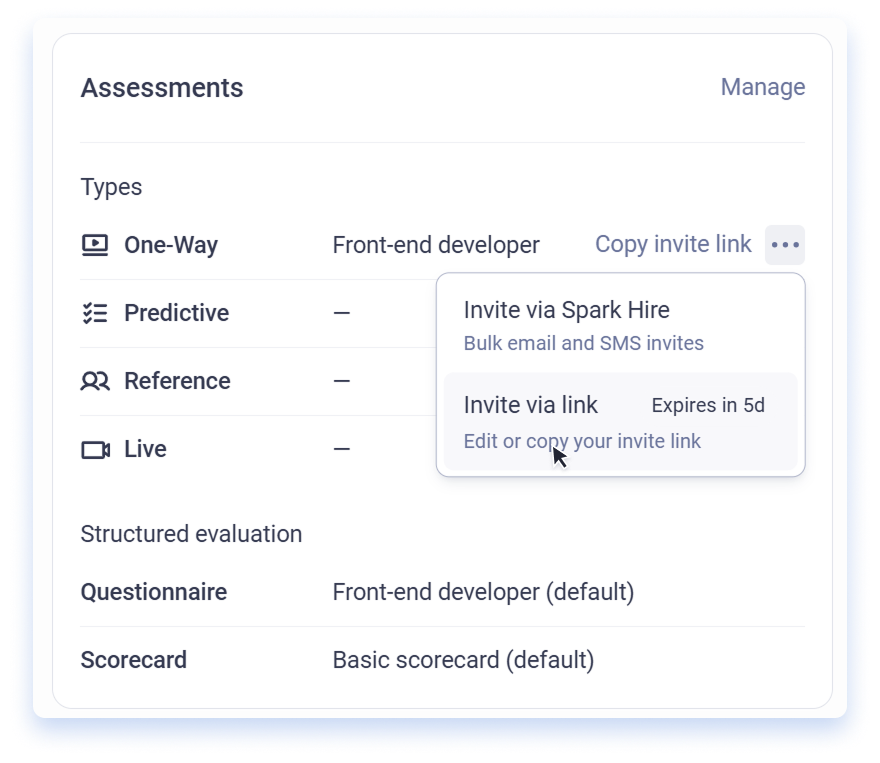Click the One-Way video screen icon

point(95,245)
